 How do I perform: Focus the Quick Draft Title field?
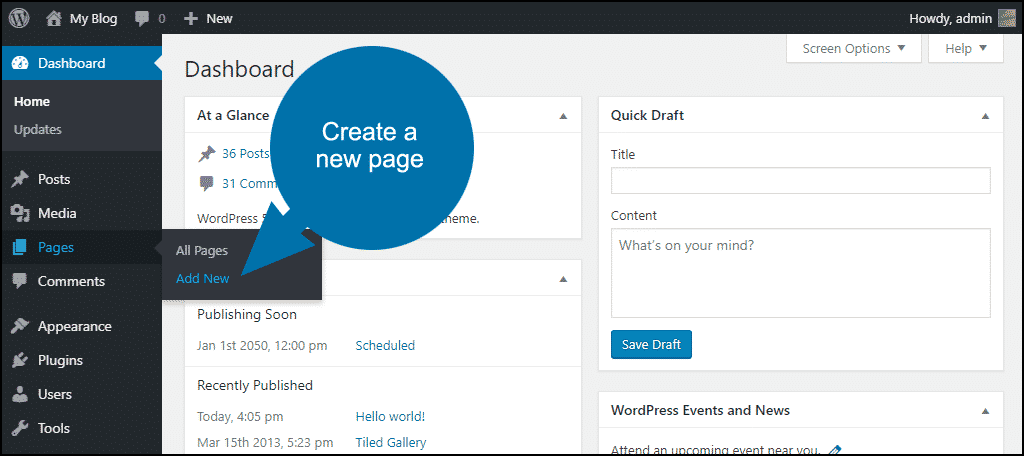tap(801, 180)
